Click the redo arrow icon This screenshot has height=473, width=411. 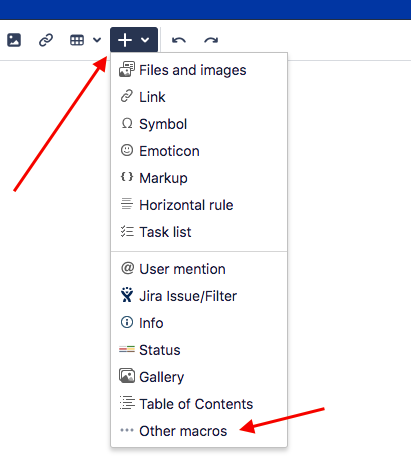click(x=211, y=40)
